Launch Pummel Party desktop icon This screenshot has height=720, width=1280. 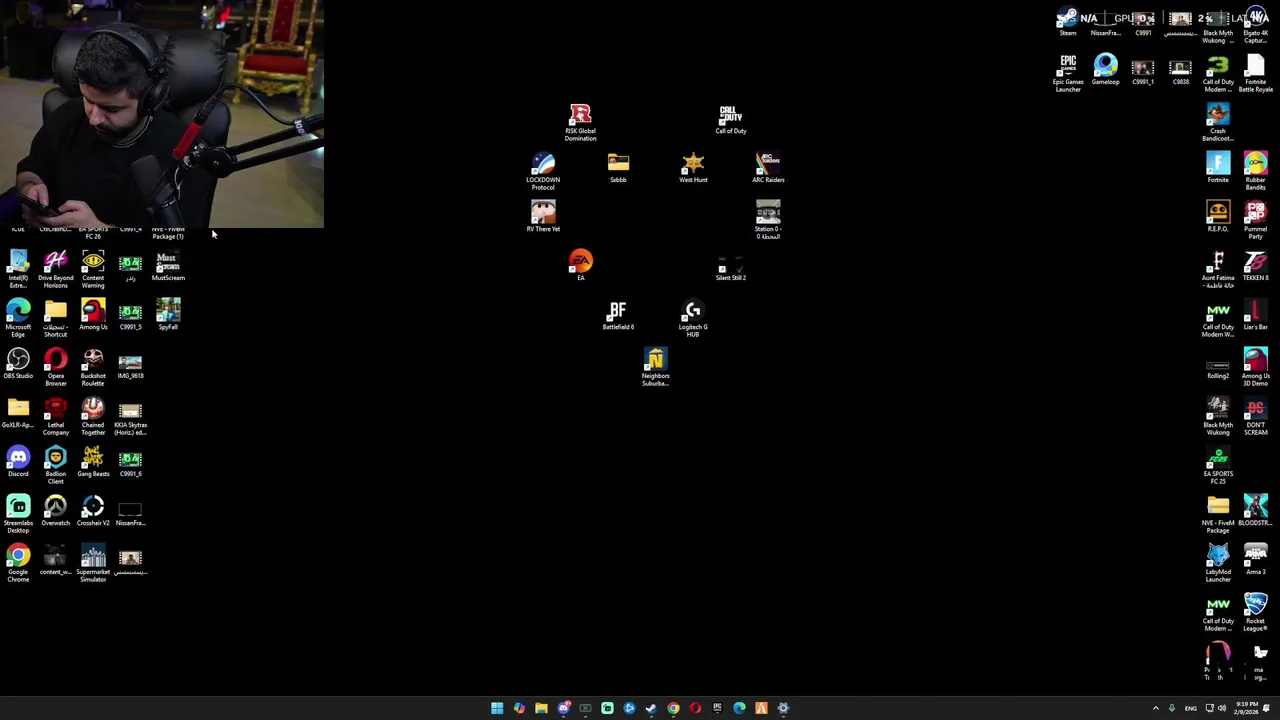1255,220
